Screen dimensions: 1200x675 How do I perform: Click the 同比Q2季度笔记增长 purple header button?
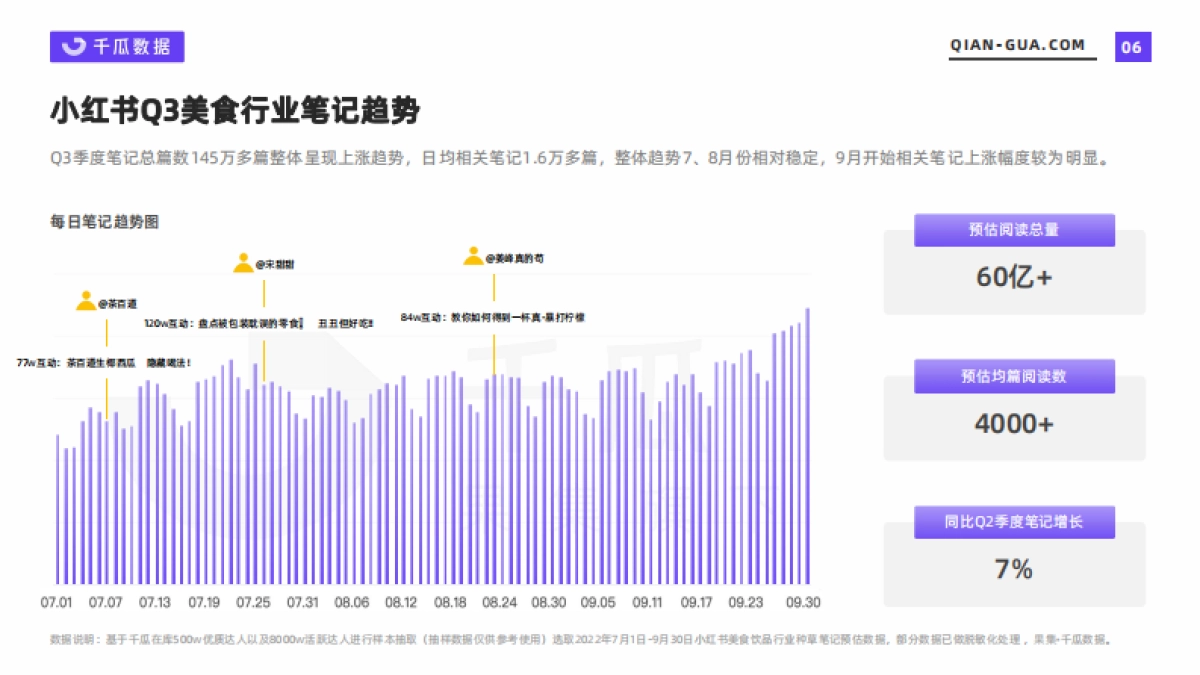(1013, 522)
